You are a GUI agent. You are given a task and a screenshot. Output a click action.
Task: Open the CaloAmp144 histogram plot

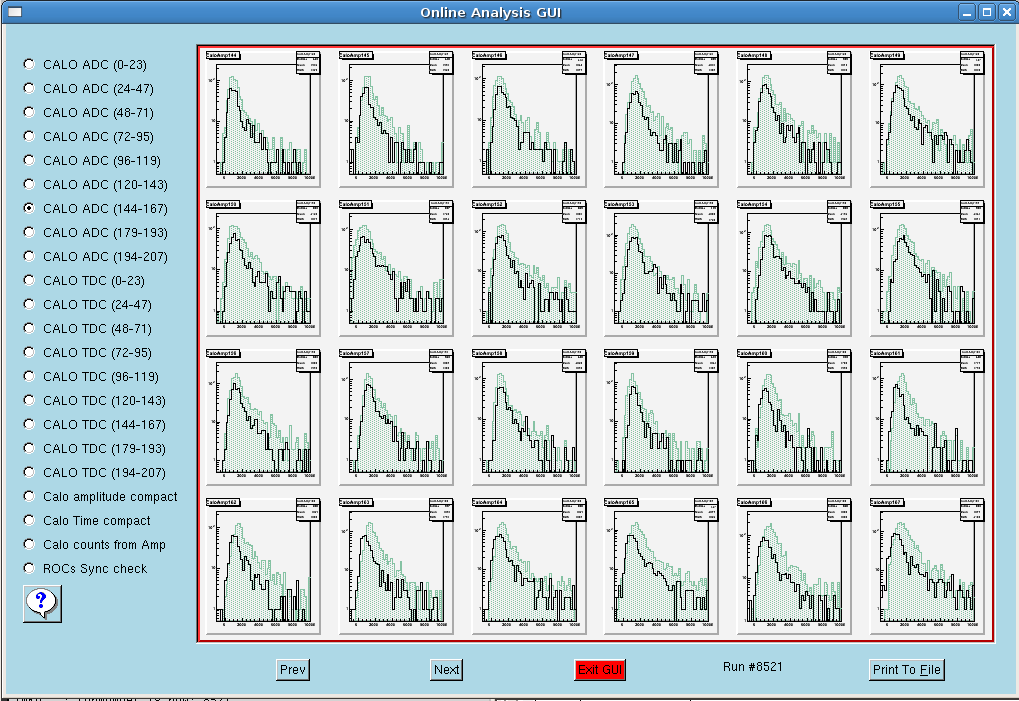tap(263, 119)
